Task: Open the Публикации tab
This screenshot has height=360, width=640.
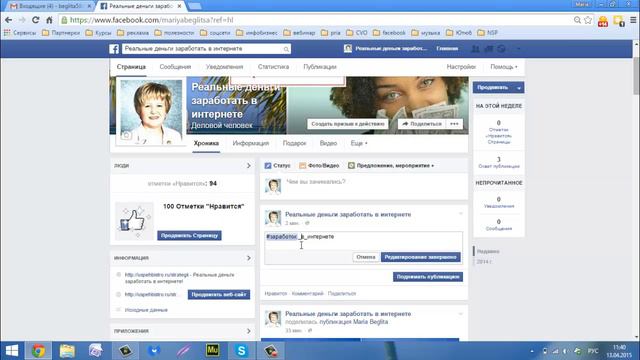Action: point(320,67)
